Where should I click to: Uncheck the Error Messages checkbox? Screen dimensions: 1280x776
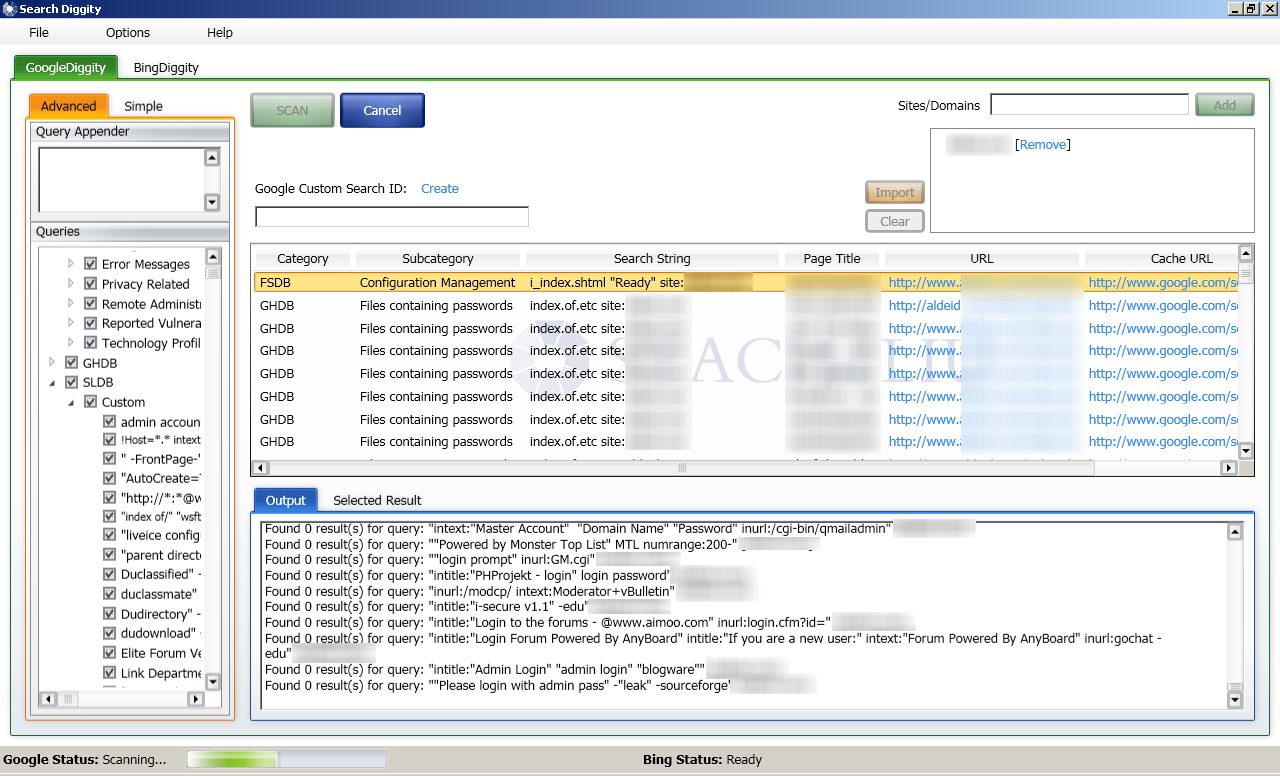91,264
